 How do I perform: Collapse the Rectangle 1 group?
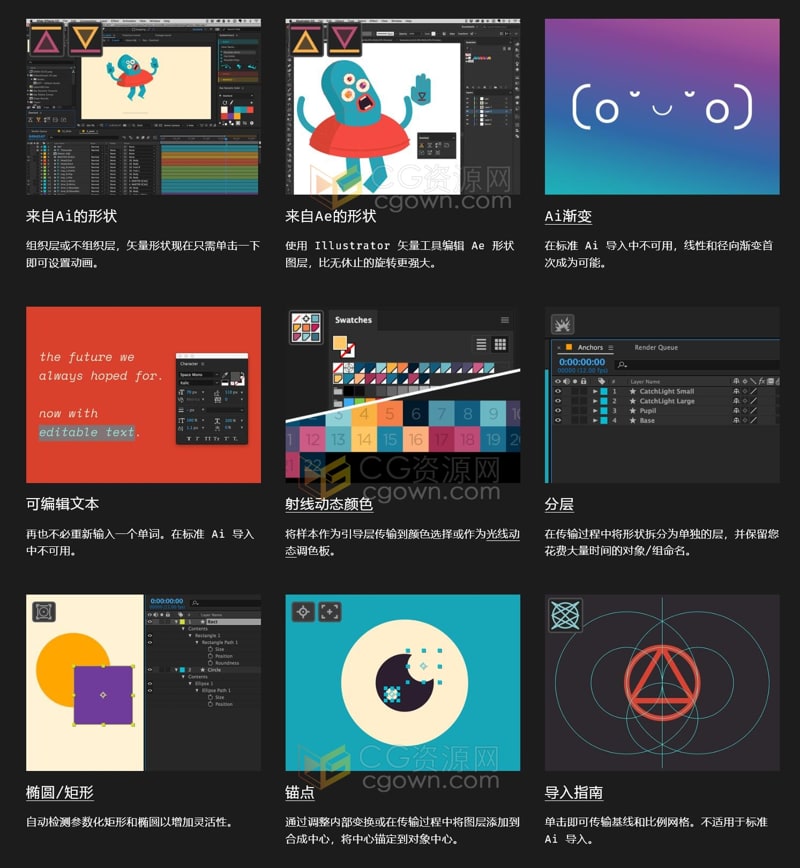tap(191, 636)
